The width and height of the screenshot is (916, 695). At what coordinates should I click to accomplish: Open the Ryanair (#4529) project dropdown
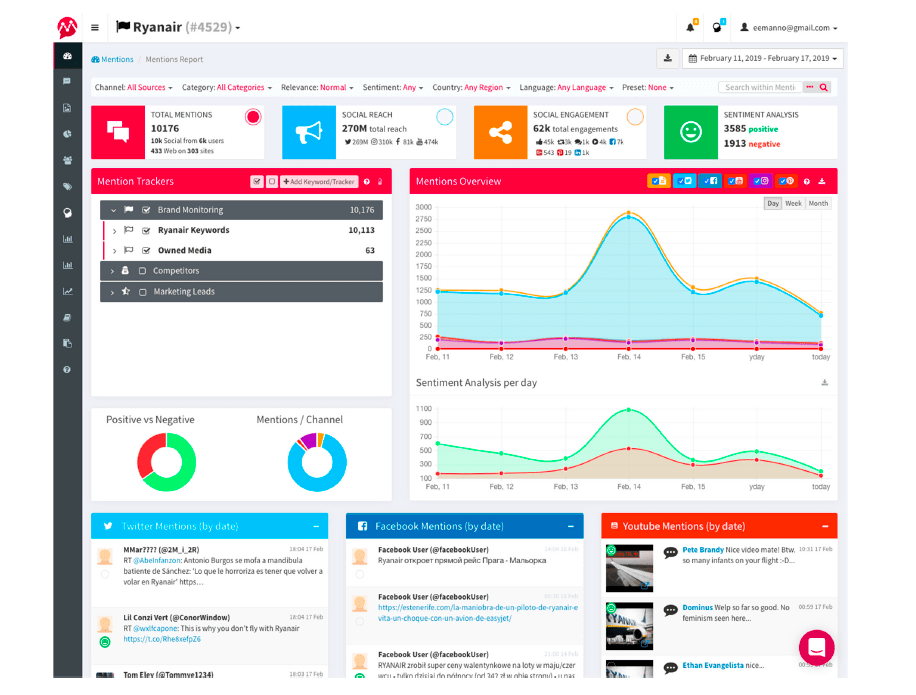(178, 27)
